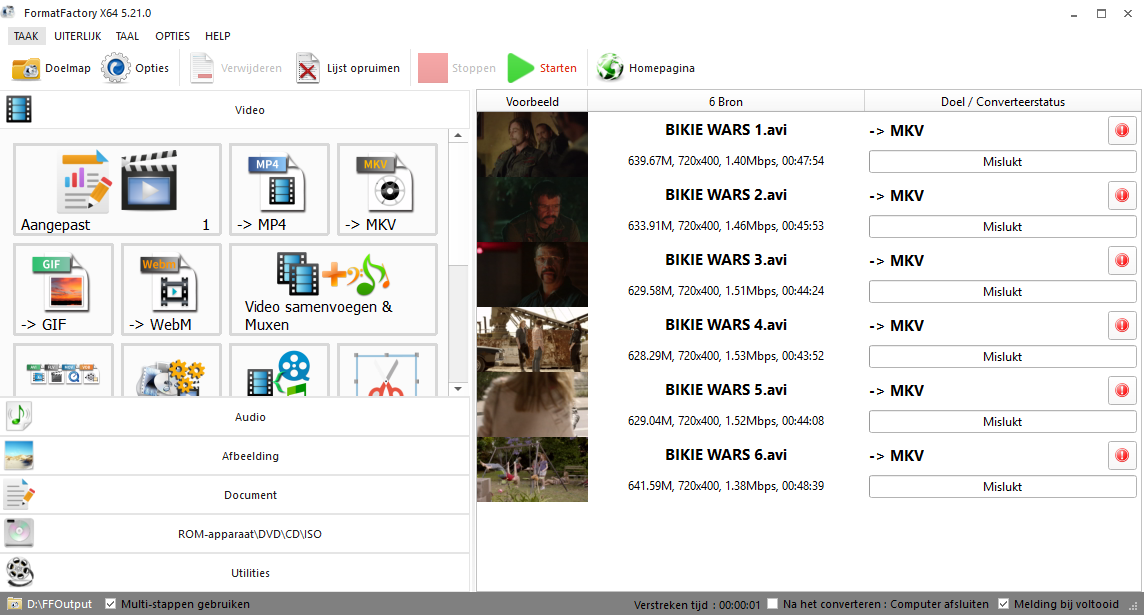Click the Verstreken tijd : 00:00:01 text
Image resolution: width=1144 pixels, height=615 pixels.
[x=697, y=605]
